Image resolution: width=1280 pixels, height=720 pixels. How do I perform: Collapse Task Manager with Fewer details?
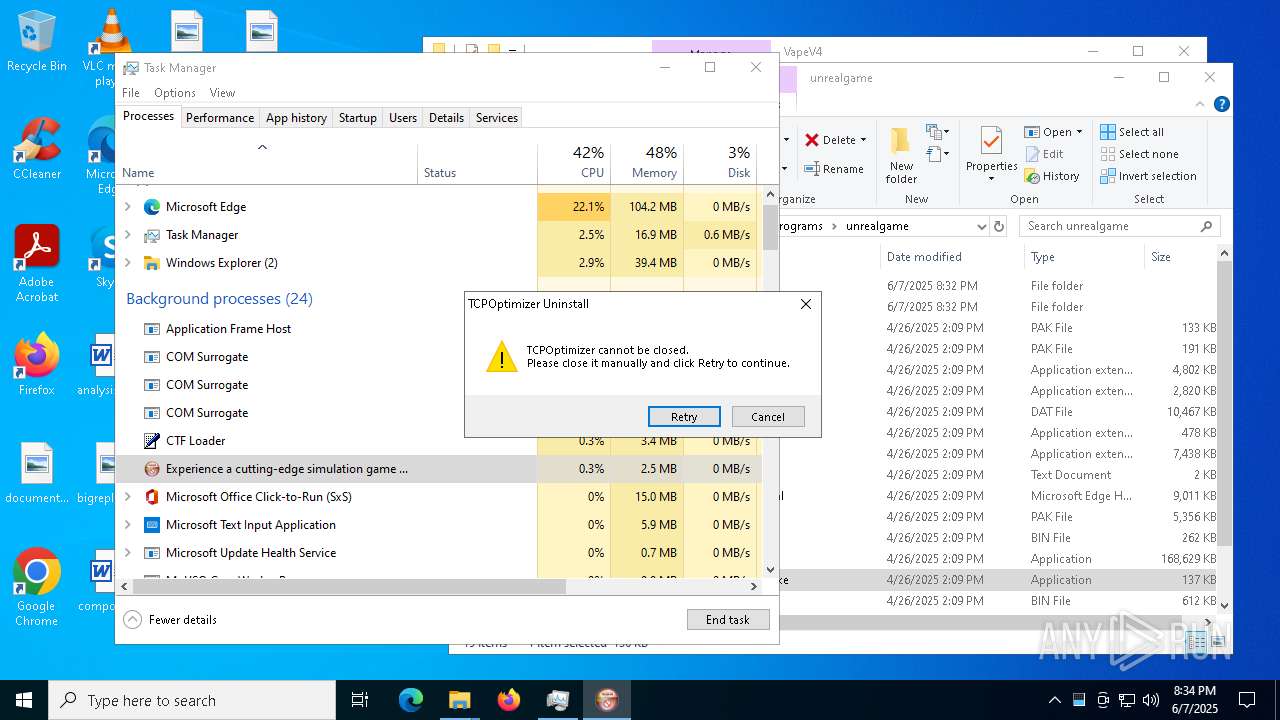171,620
